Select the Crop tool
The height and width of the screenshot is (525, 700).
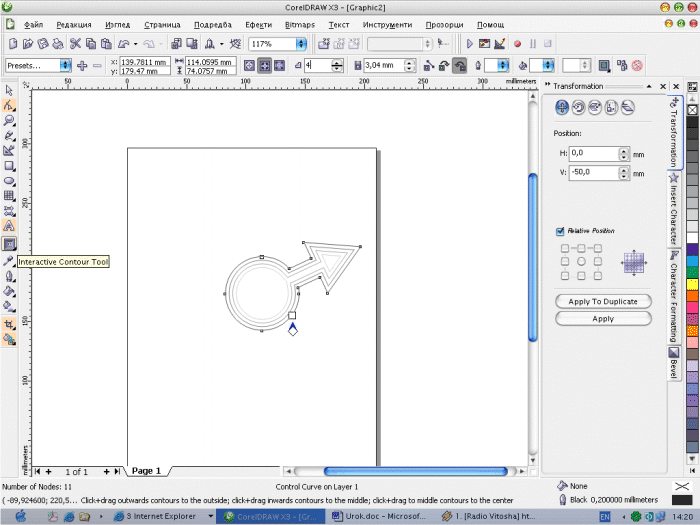tap(9, 324)
